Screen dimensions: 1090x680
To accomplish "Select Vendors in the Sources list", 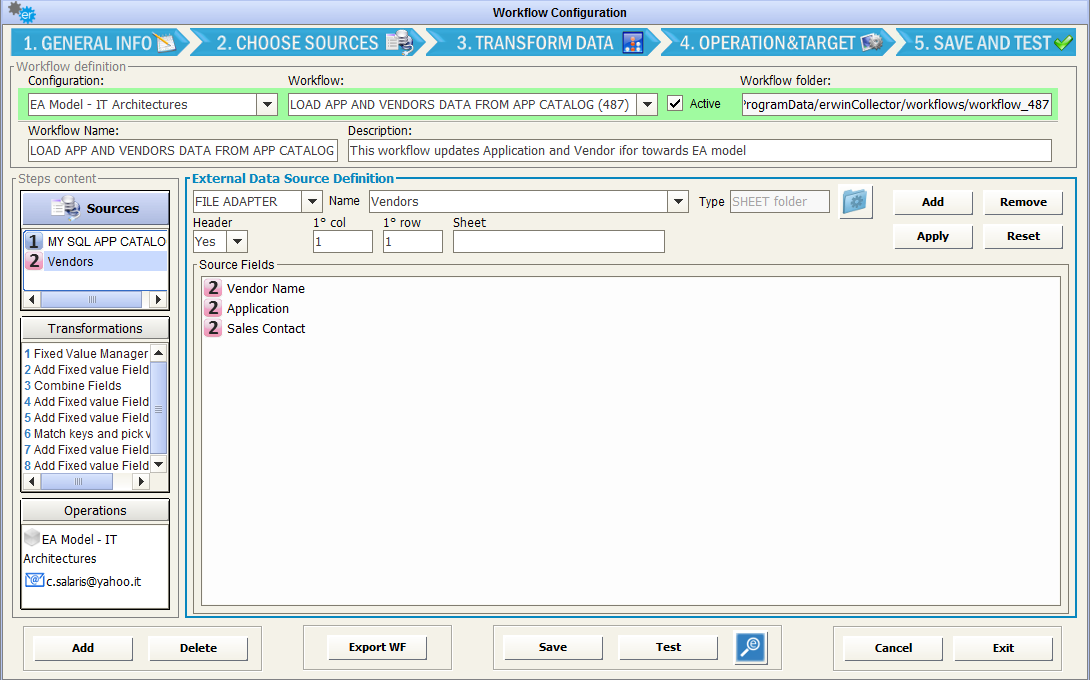I will (96, 261).
